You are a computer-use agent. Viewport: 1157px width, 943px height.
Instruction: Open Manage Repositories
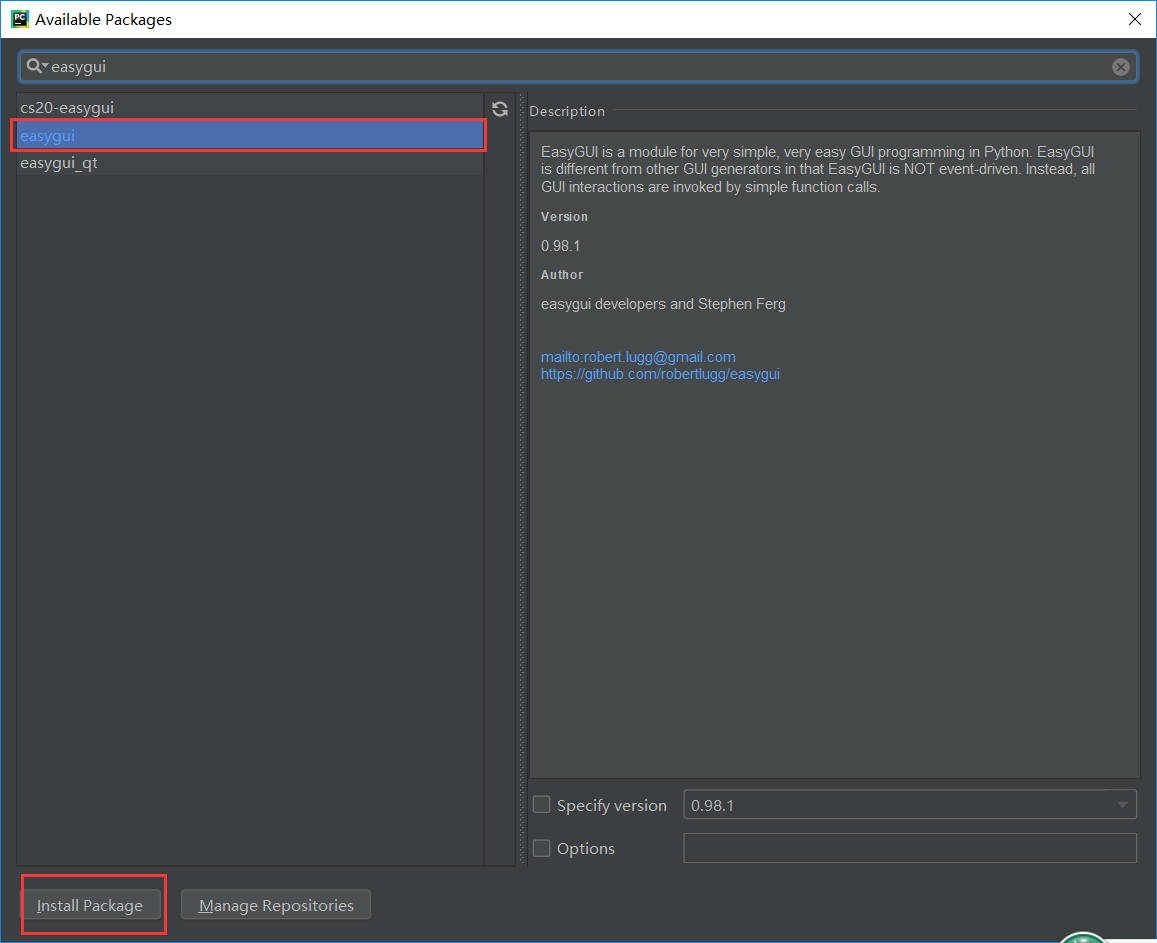click(x=275, y=905)
